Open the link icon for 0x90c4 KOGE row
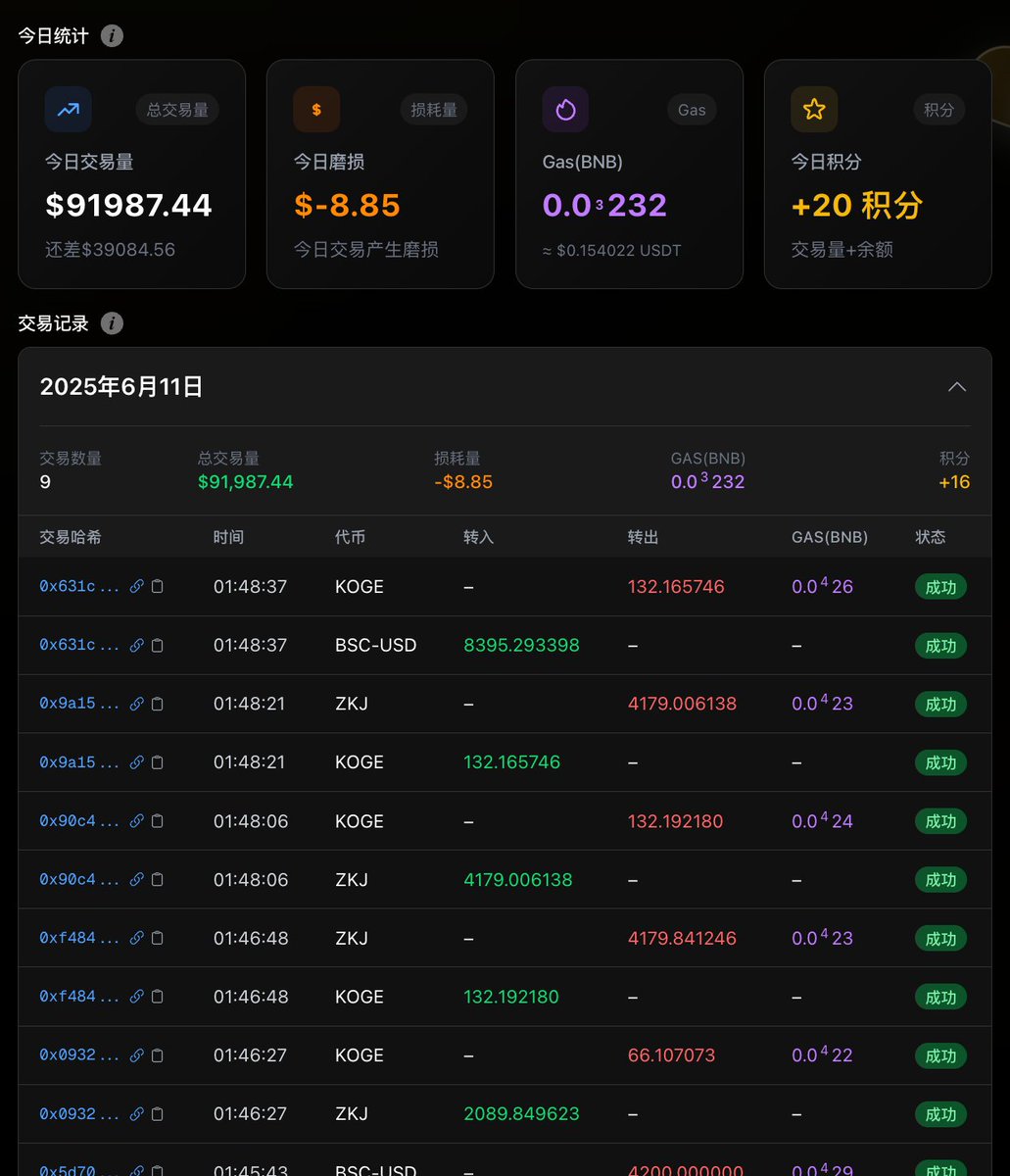Viewport: 1010px width, 1176px height. (137, 821)
